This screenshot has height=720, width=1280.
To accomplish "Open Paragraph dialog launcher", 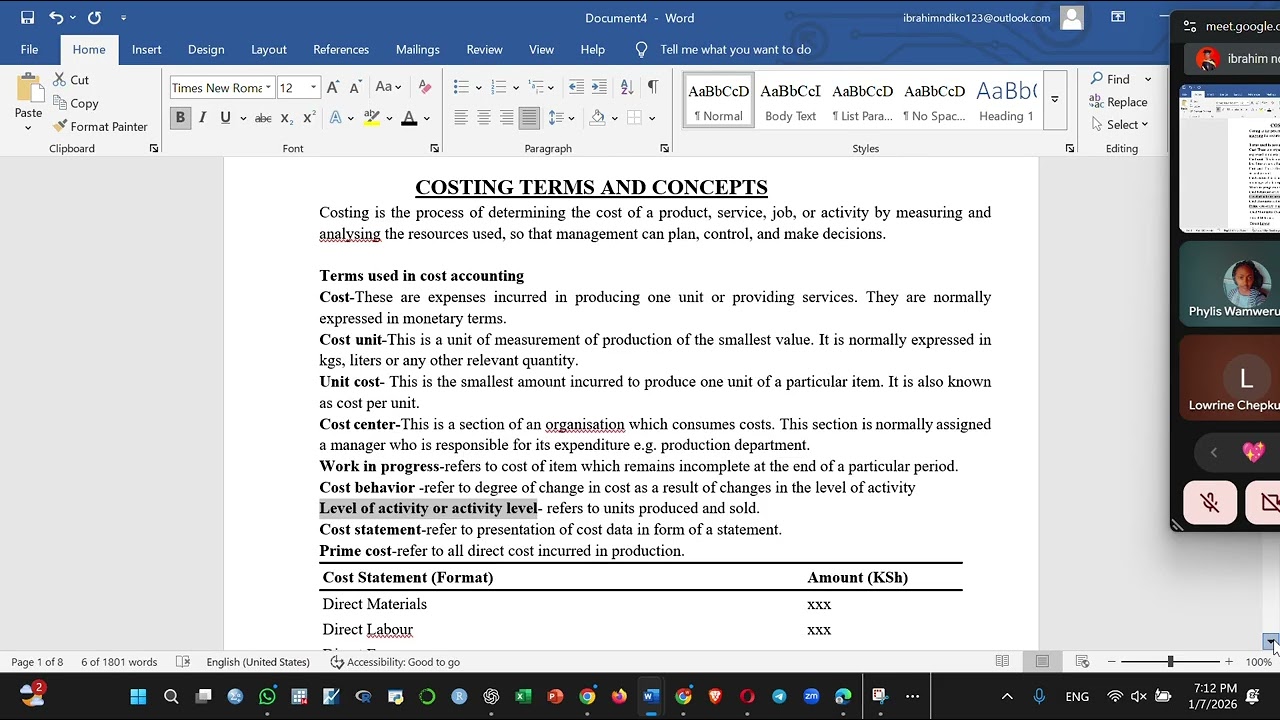I will click(665, 148).
